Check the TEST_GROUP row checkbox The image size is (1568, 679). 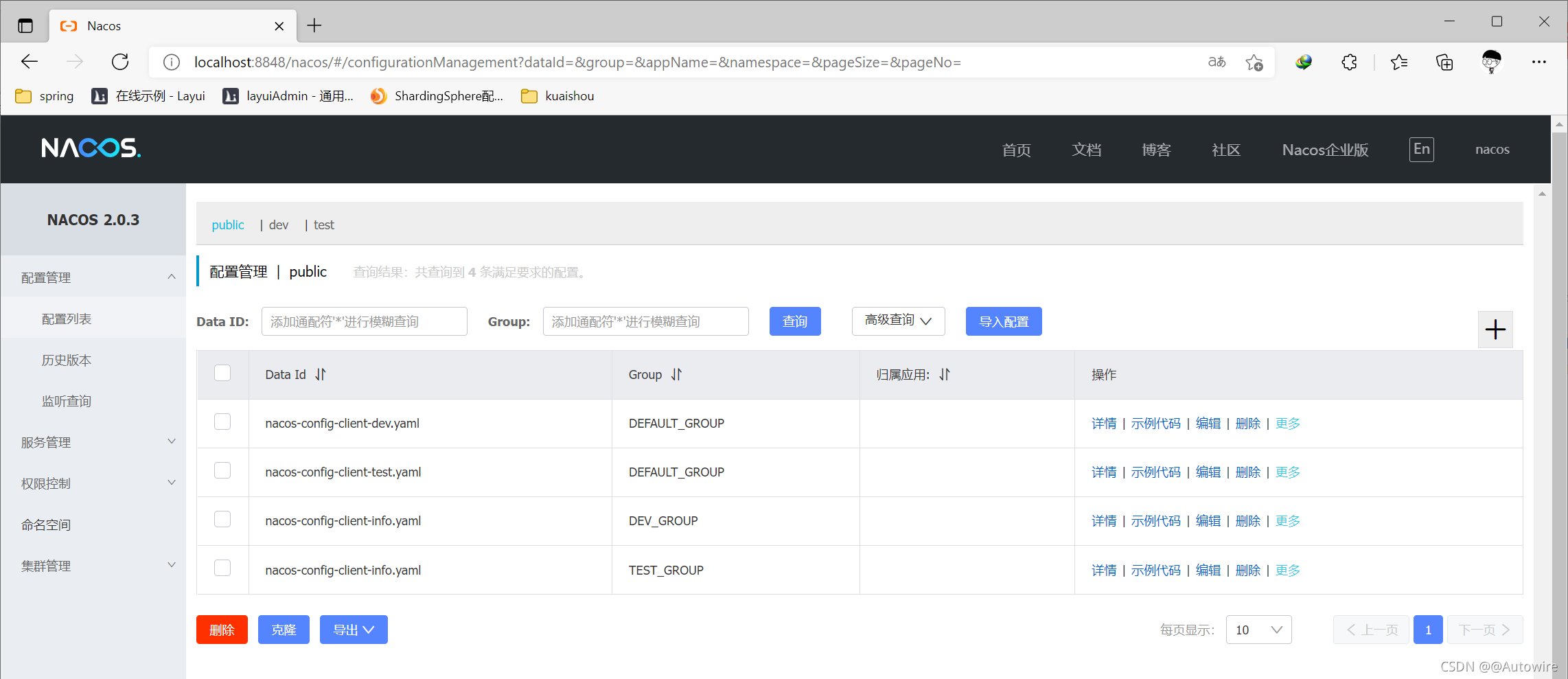(x=222, y=568)
